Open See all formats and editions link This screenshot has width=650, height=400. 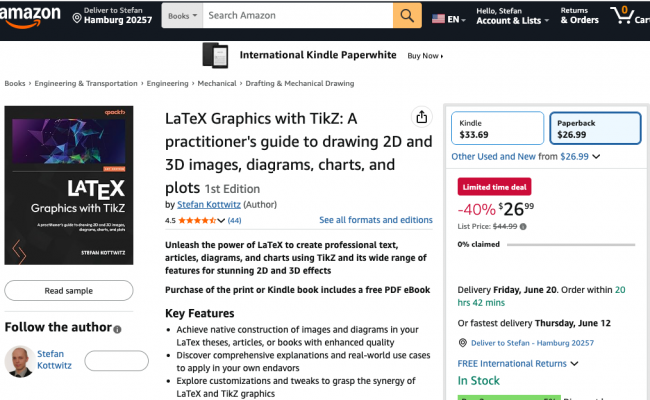pyautogui.click(x=376, y=220)
